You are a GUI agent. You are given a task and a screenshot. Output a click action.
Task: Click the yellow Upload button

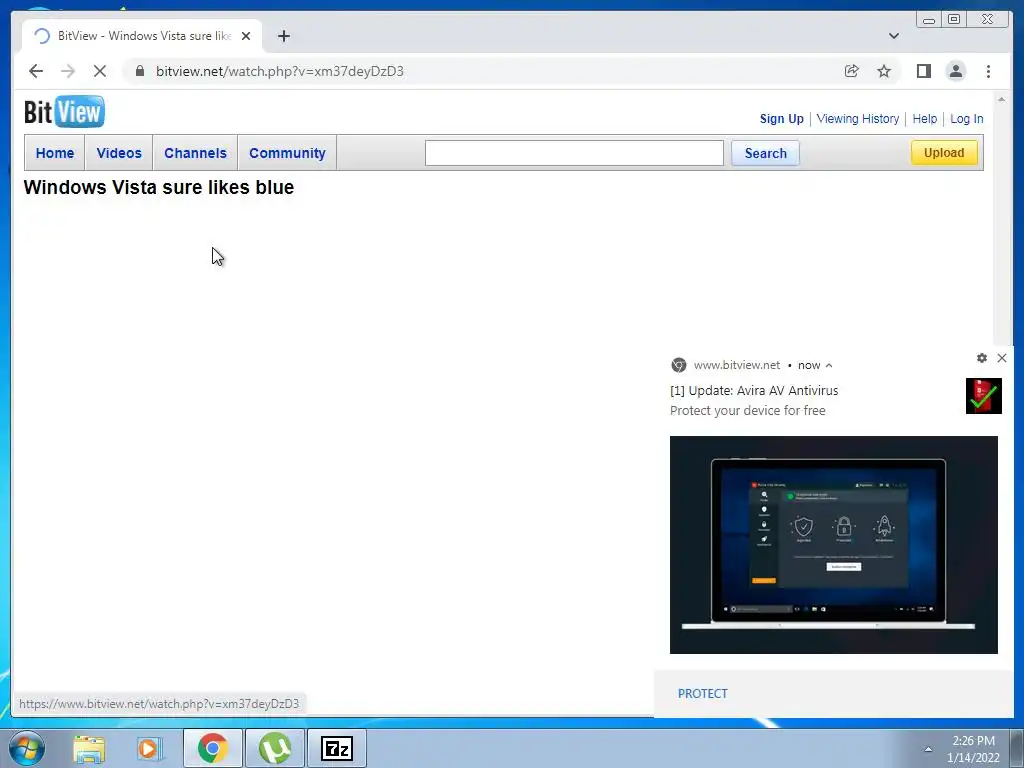[x=944, y=153]
